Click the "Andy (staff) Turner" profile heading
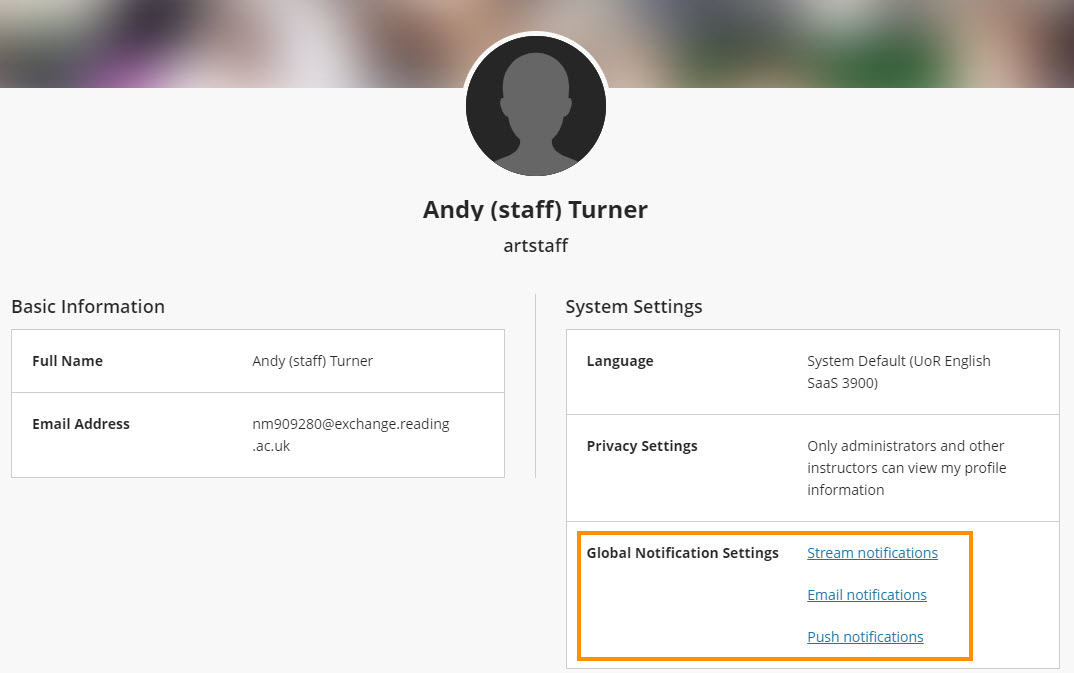Screen dimensions: 1074x673 [x=535, y=210]
